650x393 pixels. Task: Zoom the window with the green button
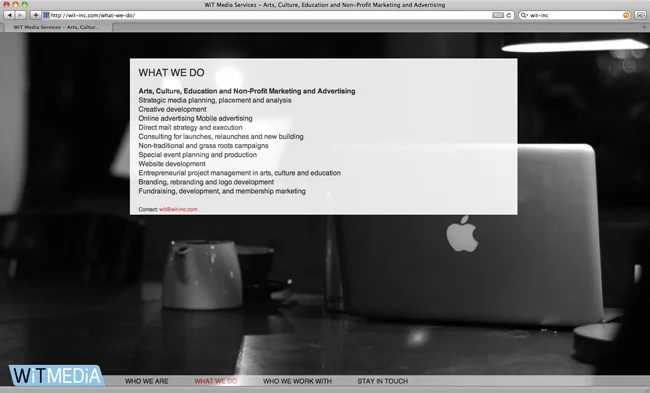pyautogui.click(x=24, y=5)
